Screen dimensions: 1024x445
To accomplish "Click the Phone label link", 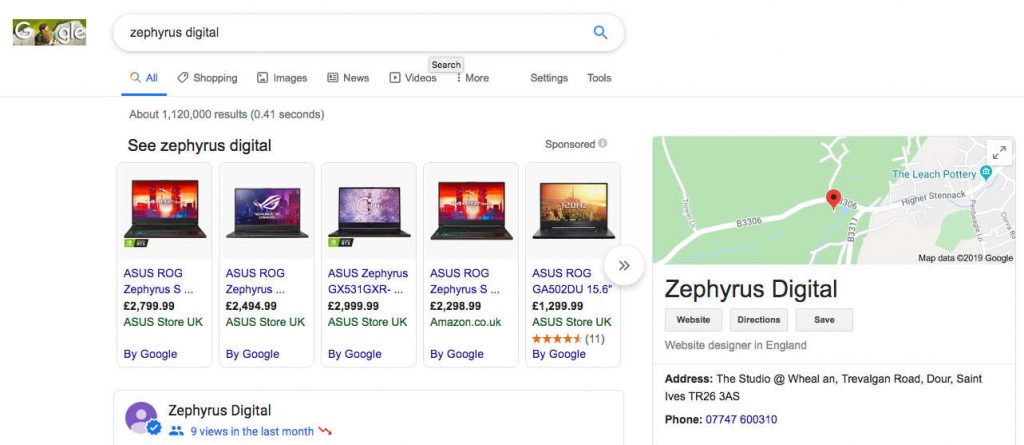I will [682, 420].
